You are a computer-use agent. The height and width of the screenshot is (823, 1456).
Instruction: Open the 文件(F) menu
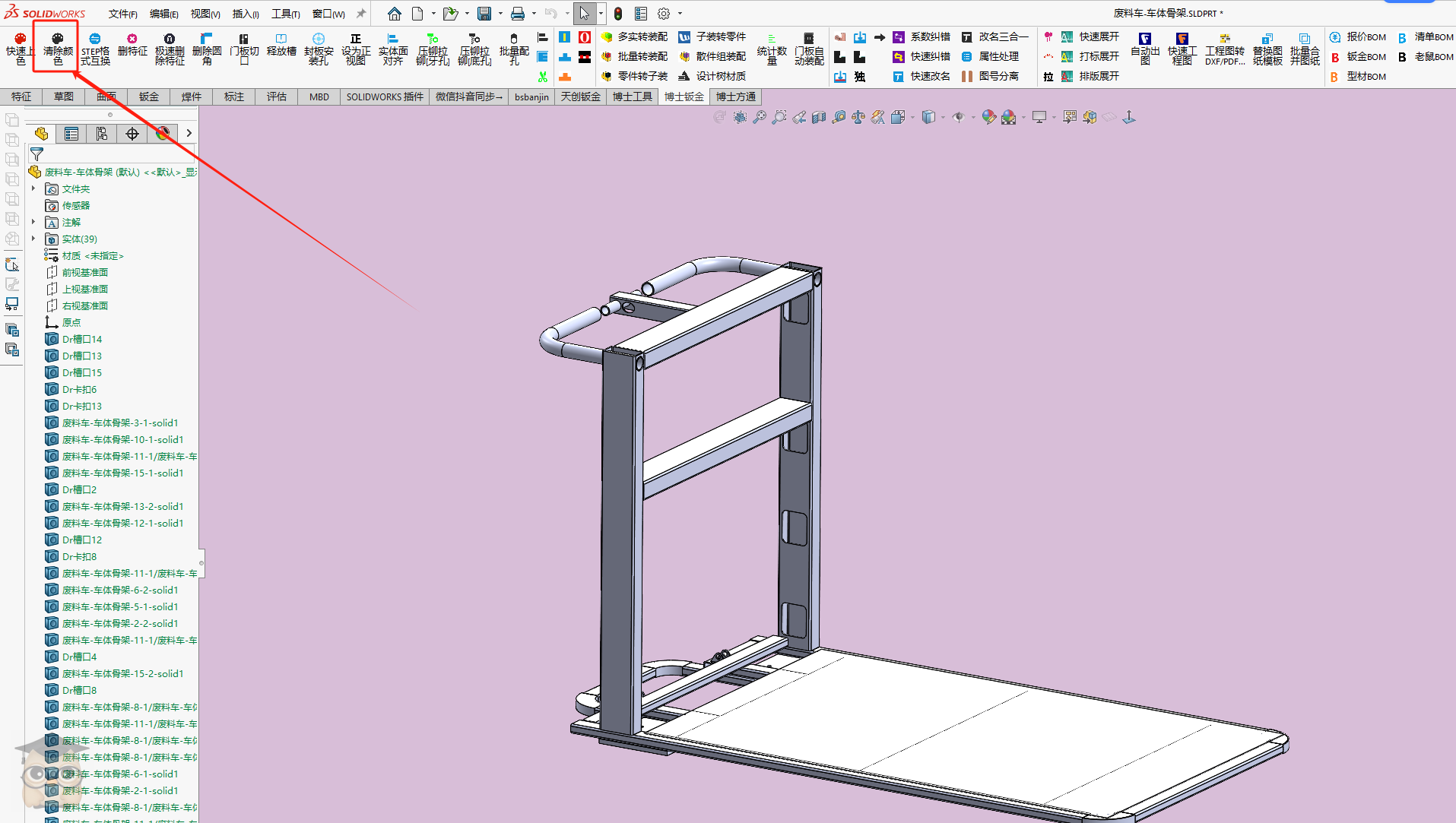pos(122,14)
